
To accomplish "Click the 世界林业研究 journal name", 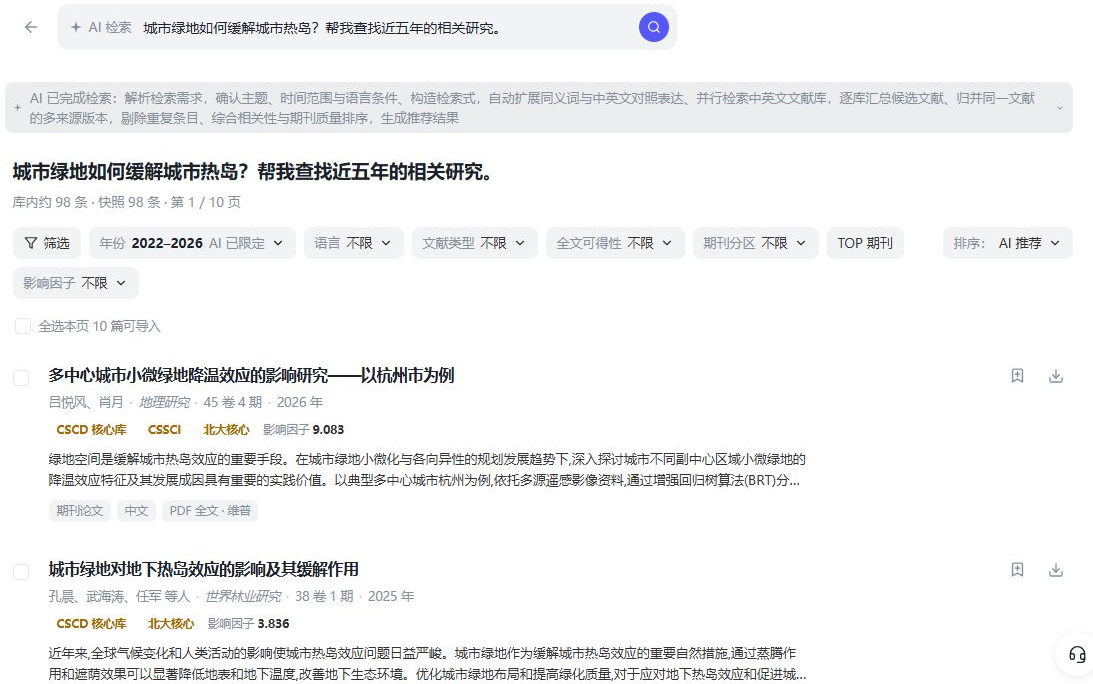I will coord(243,596).
